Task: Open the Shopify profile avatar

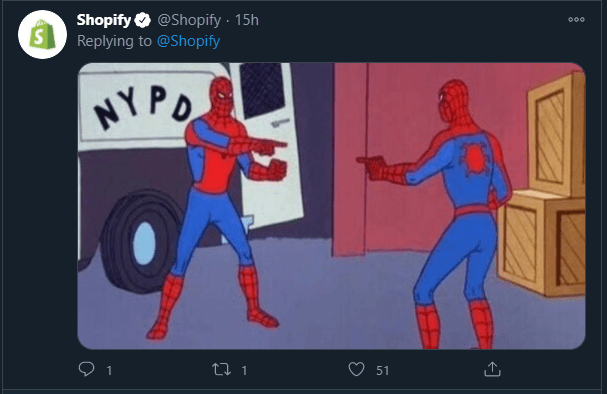Action: click(x=42, y=34)
